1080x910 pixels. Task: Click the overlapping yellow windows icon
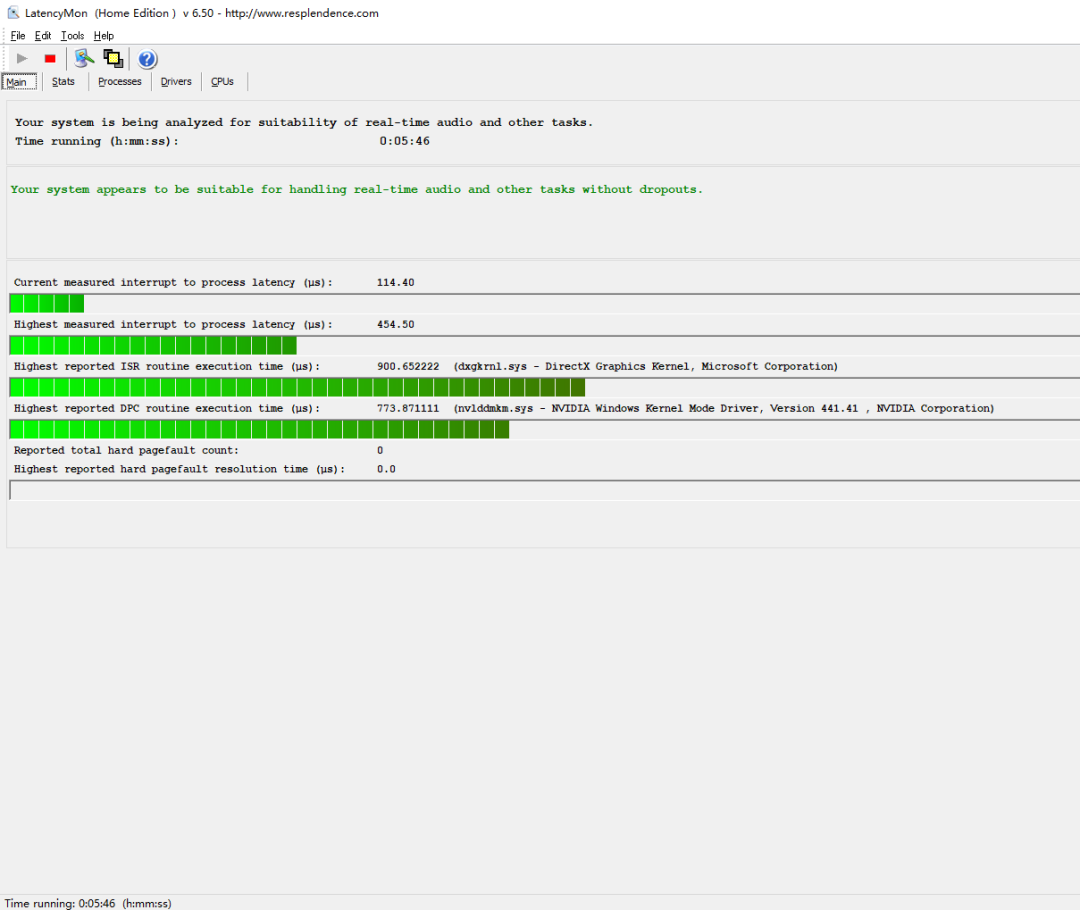coord(113,59)
